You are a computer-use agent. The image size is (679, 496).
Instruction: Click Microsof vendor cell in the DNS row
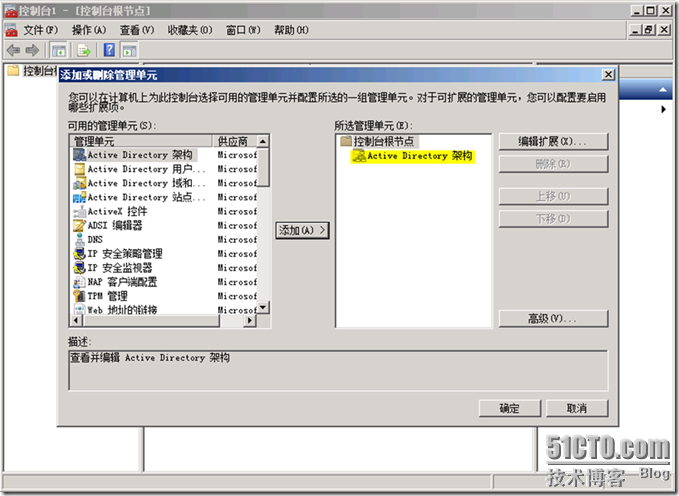[237, 240]
